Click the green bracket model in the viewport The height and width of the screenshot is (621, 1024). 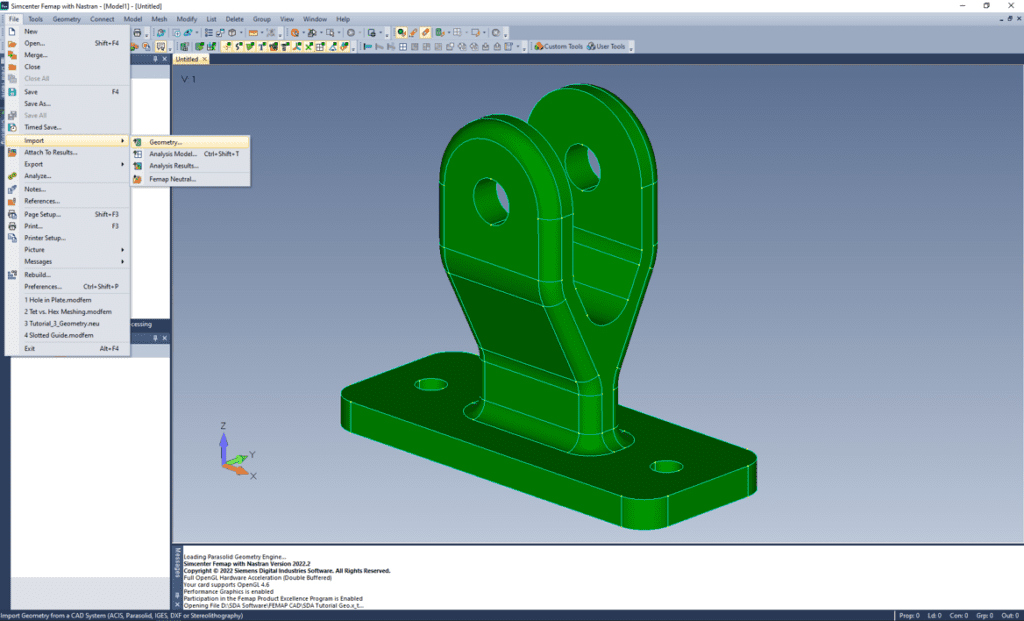click(x=549, y=307)
